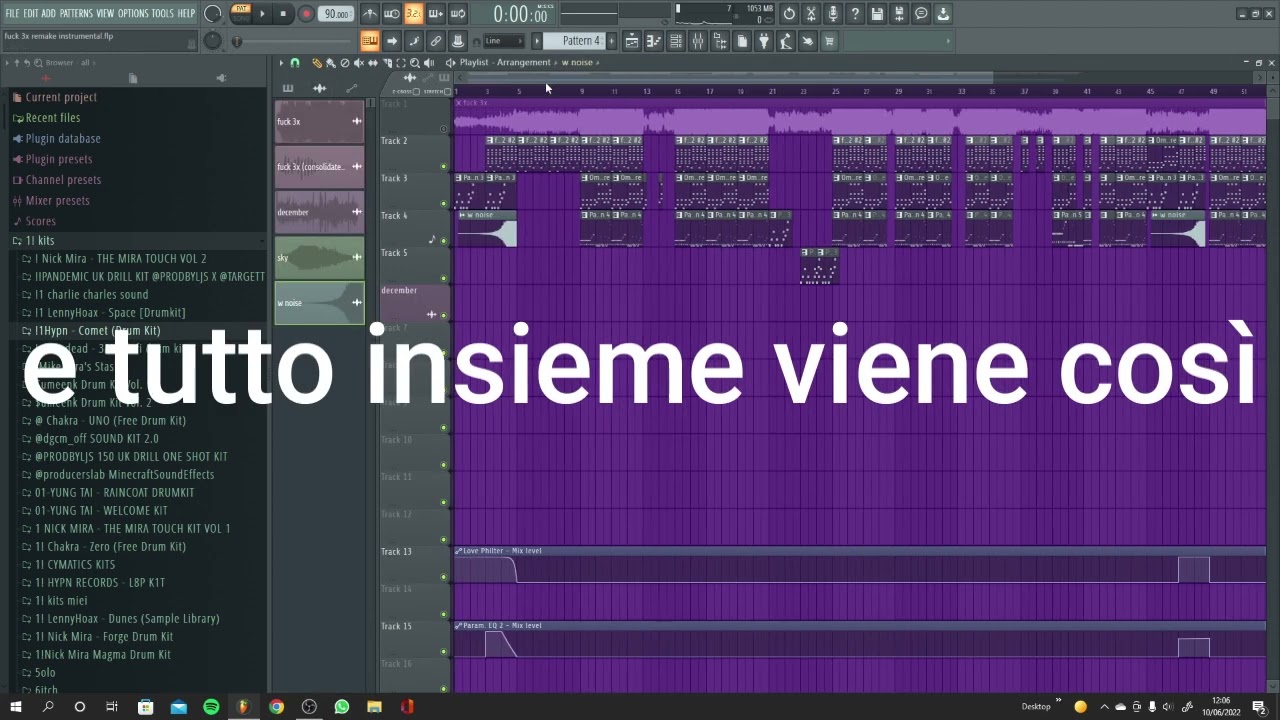
Task: Select the playlist Slip tool
Action: click(x=372, y=63)
